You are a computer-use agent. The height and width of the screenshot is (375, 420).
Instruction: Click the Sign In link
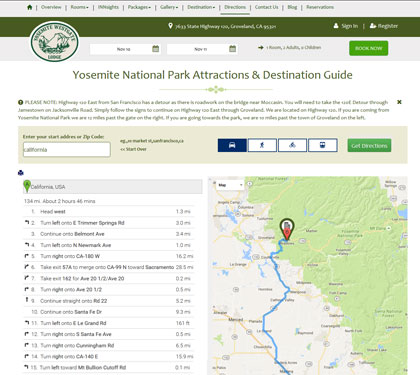[x=346, y=26]
